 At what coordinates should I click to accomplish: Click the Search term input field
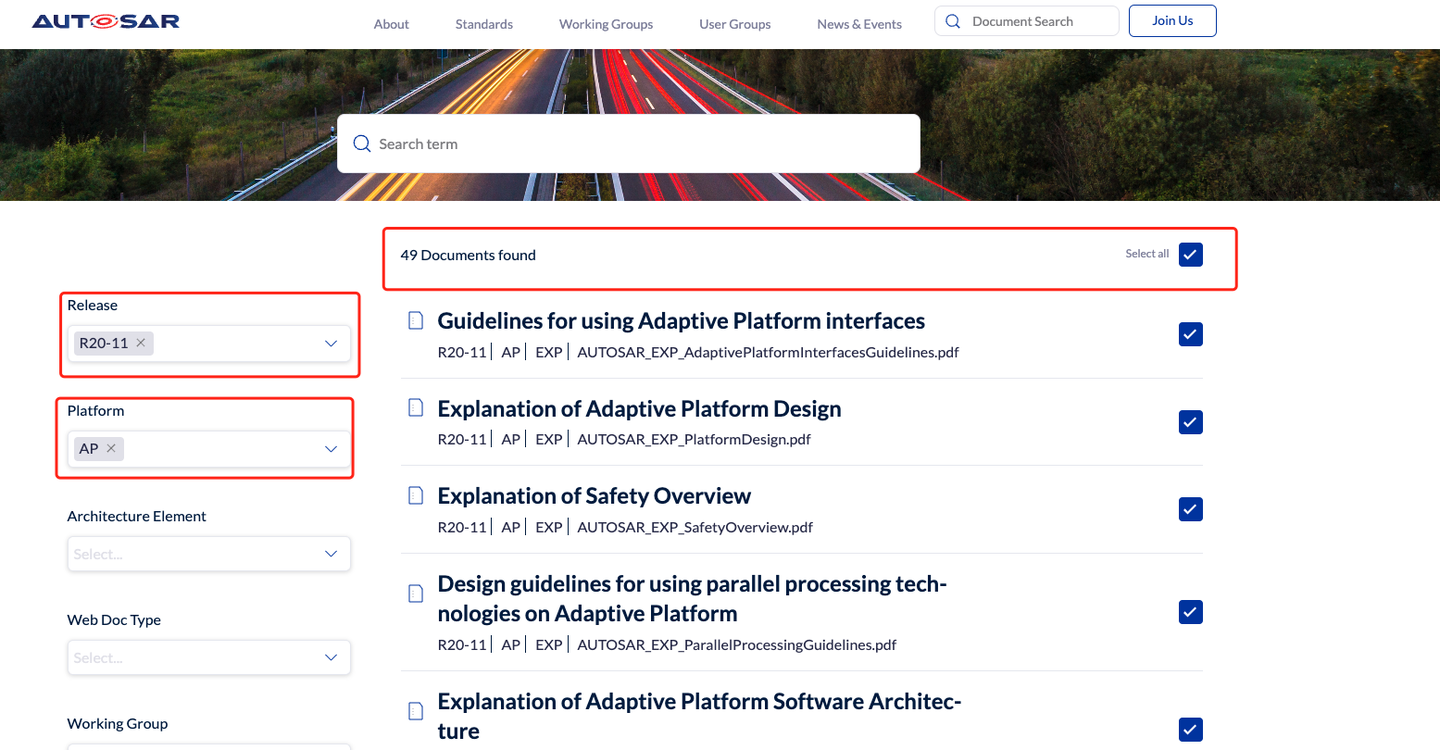click(x=640, y=144)
